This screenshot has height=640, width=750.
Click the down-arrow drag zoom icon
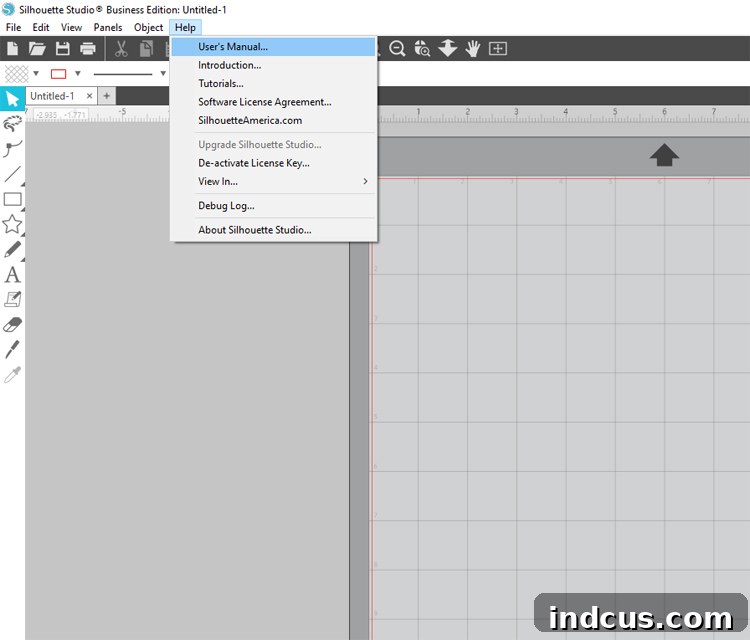(x=448, y=48)
